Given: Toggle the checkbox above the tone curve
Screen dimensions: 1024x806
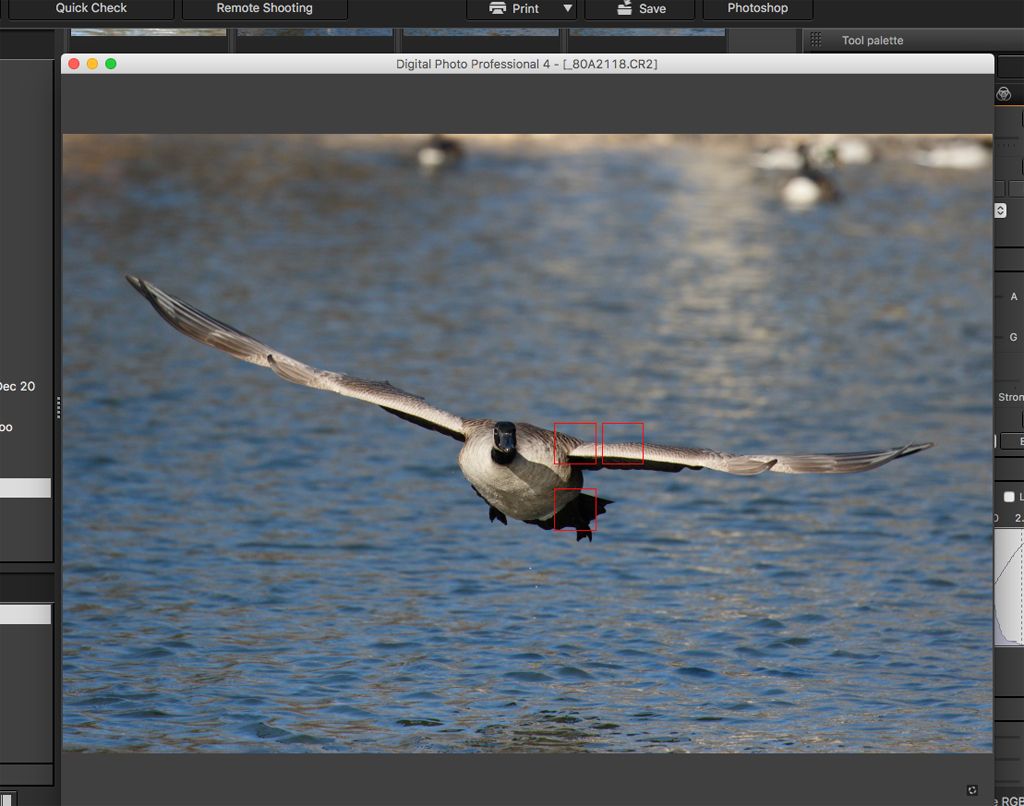Looking at the screenshot, I should pos(1009,497).
